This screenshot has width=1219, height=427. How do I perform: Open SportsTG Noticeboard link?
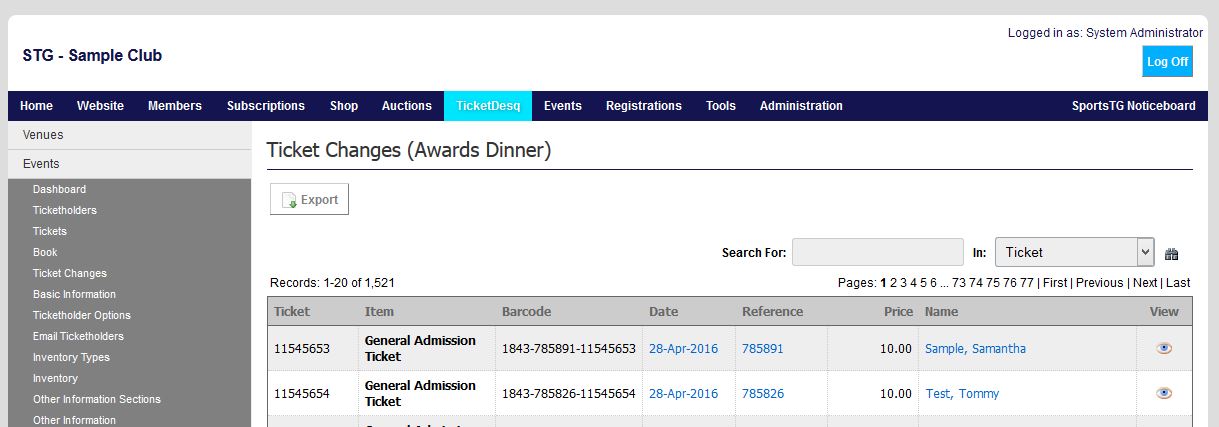tap(1133, 106)
